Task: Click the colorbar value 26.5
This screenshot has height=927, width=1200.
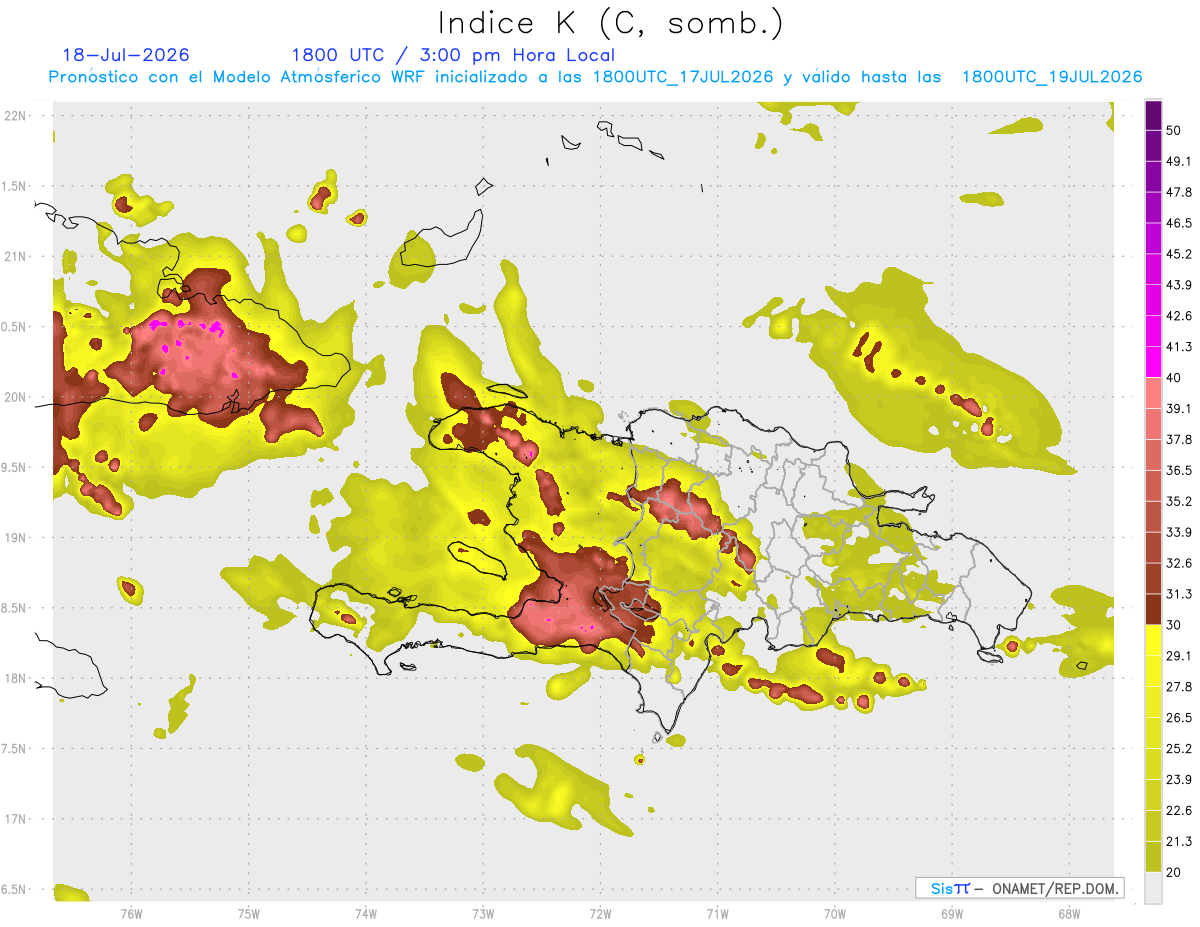Action: [x=1178, y=717]
